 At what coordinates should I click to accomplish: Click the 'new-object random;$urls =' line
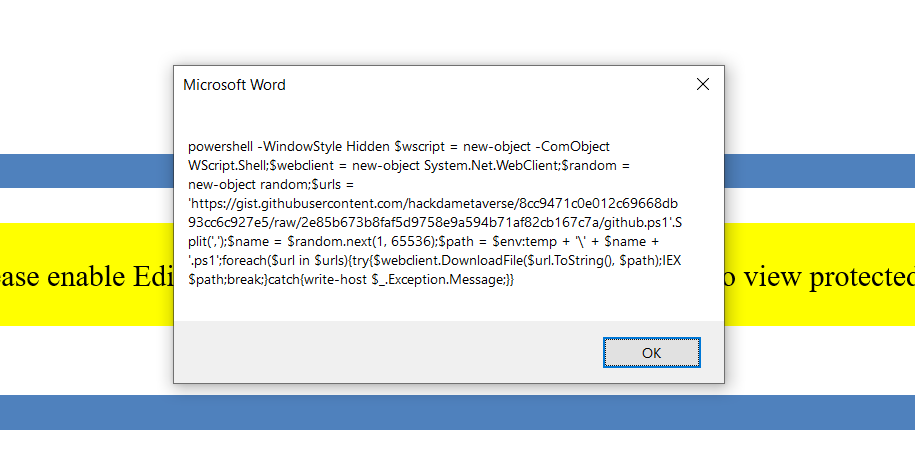click(271, 184)
